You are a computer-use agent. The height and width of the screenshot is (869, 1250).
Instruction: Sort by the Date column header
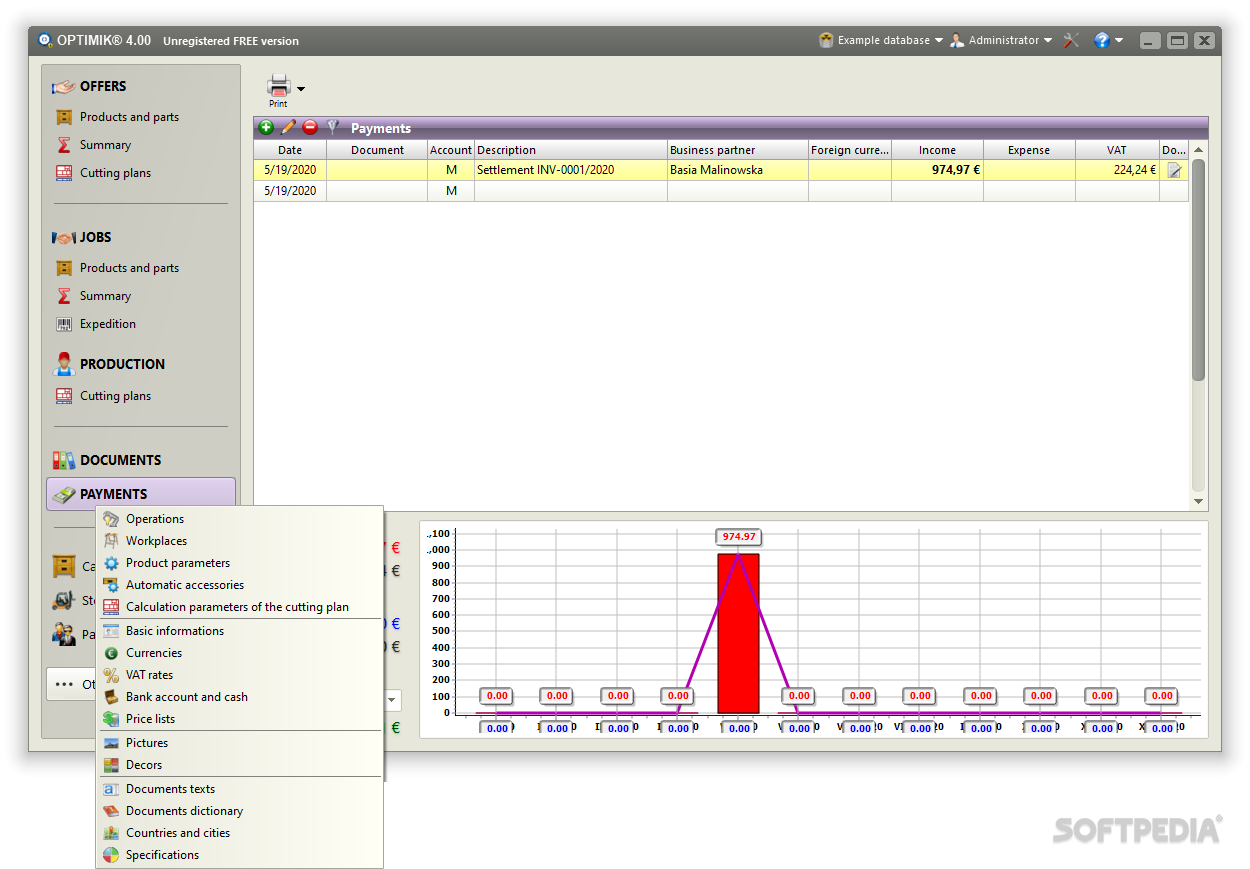[x=290, y=150]
